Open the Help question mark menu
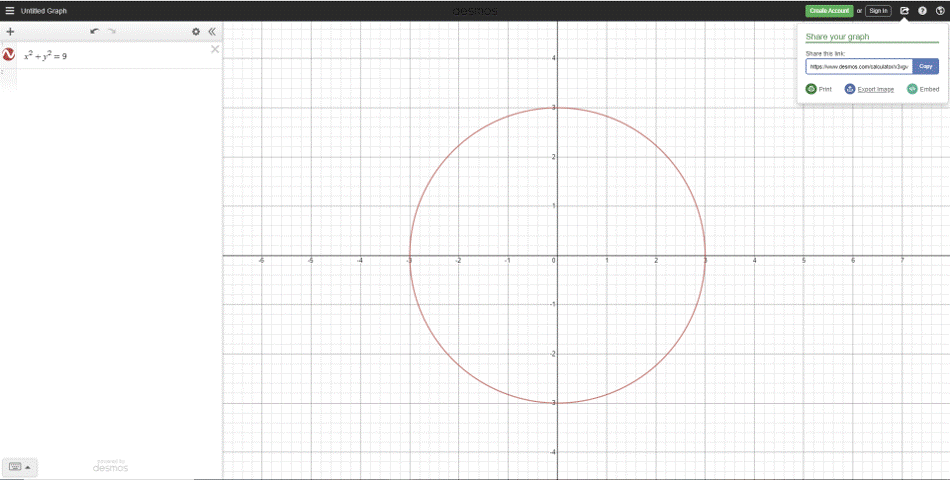The image size is (950, 480). [x=922, y=11]
